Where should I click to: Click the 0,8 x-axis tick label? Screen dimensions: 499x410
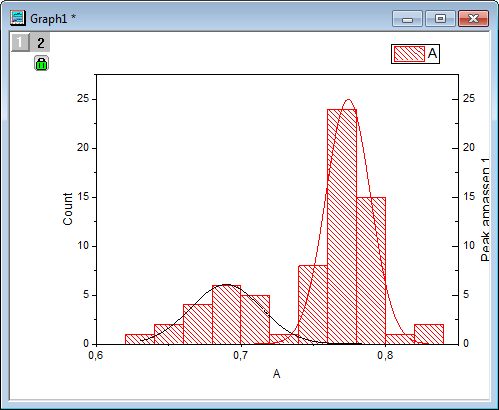(x=385, y=356)
